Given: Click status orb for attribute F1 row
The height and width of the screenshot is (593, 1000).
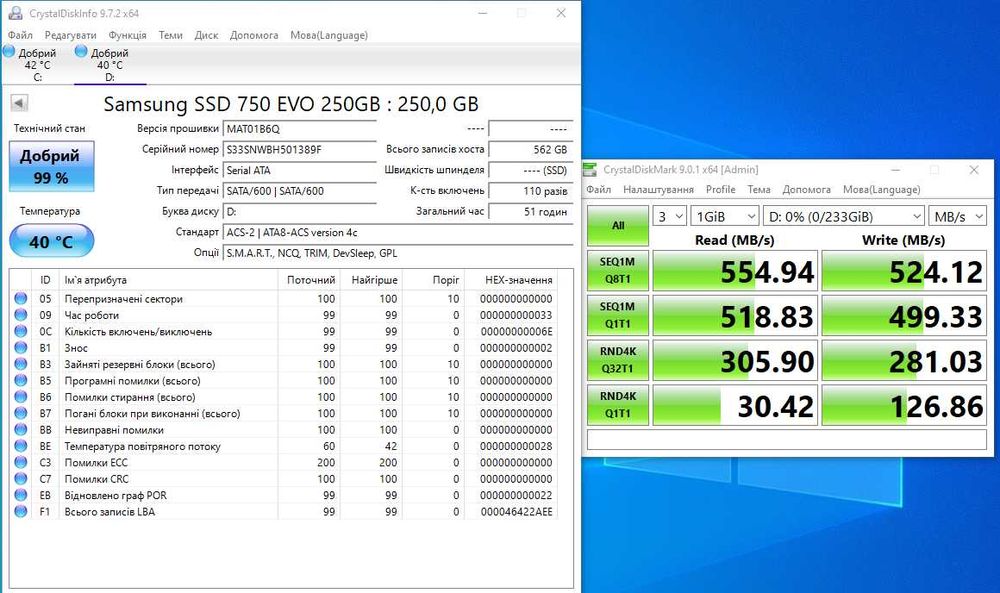Looking at the screenshot, I should [20, 511].
